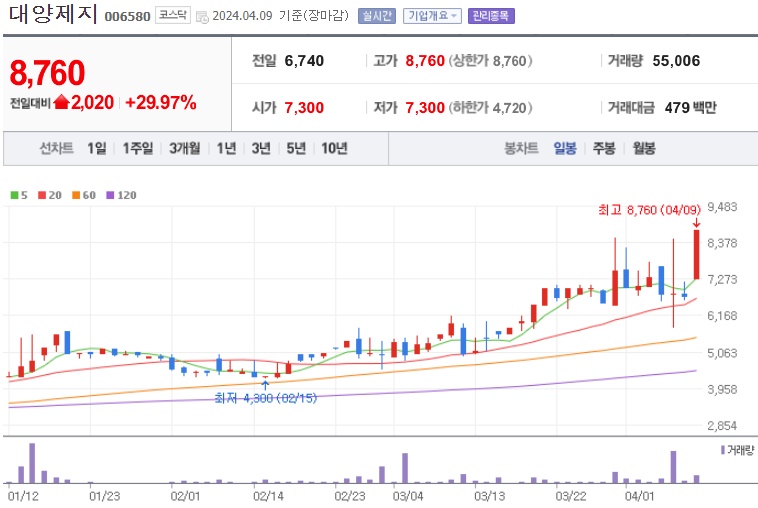Click the 02/14 date axis label
The image size is (758, 508).
268,496
